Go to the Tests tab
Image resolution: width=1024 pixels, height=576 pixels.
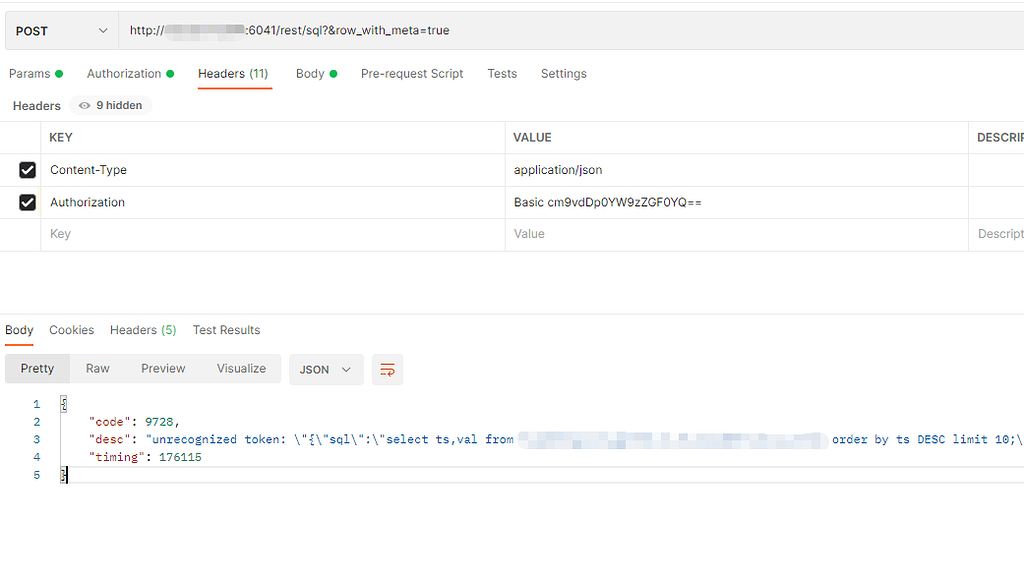[502, 74]
